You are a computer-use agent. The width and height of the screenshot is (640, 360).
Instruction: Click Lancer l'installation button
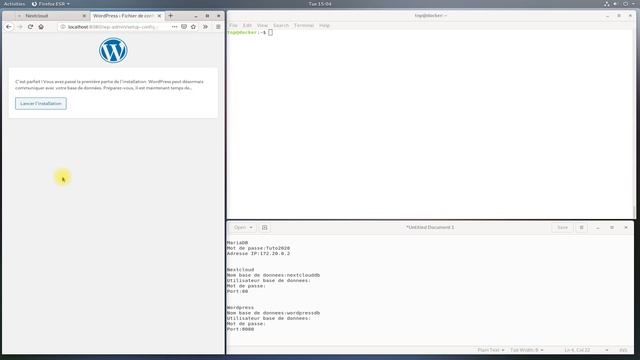point(41,104)
